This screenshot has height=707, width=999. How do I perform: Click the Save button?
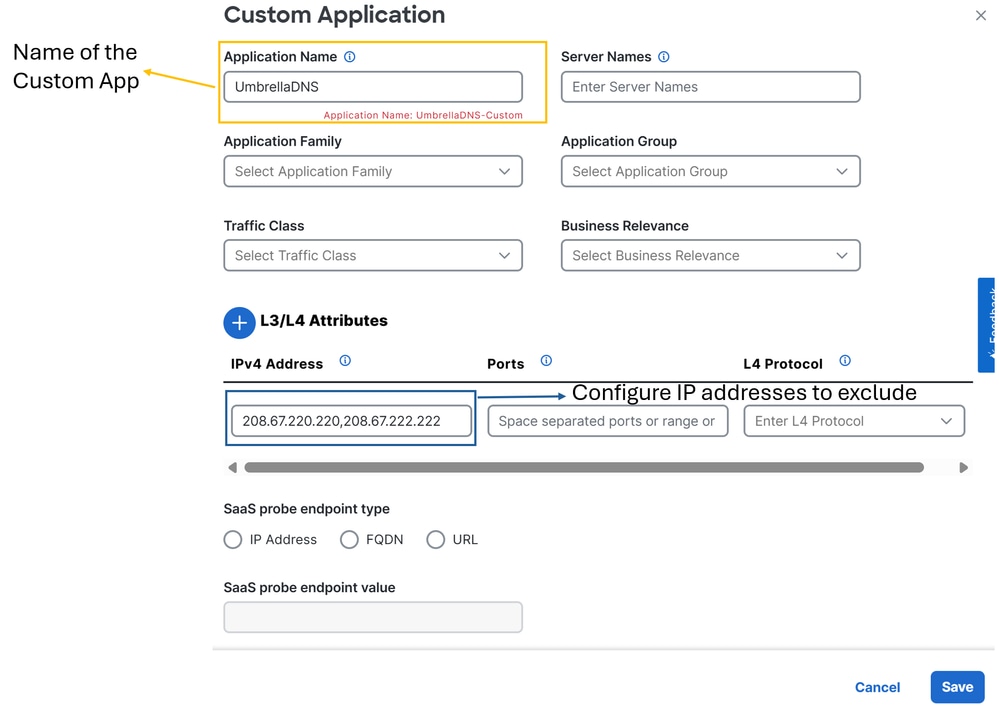956,687
